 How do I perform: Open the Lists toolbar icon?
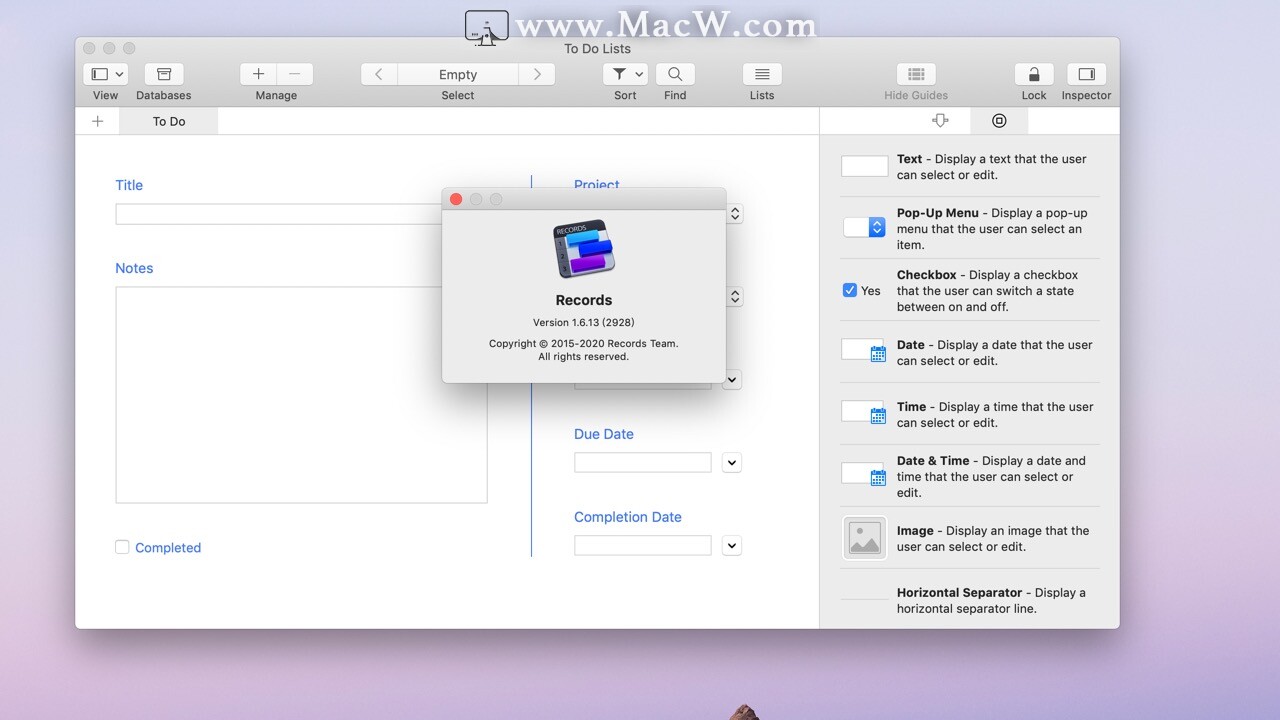(762, 74)
